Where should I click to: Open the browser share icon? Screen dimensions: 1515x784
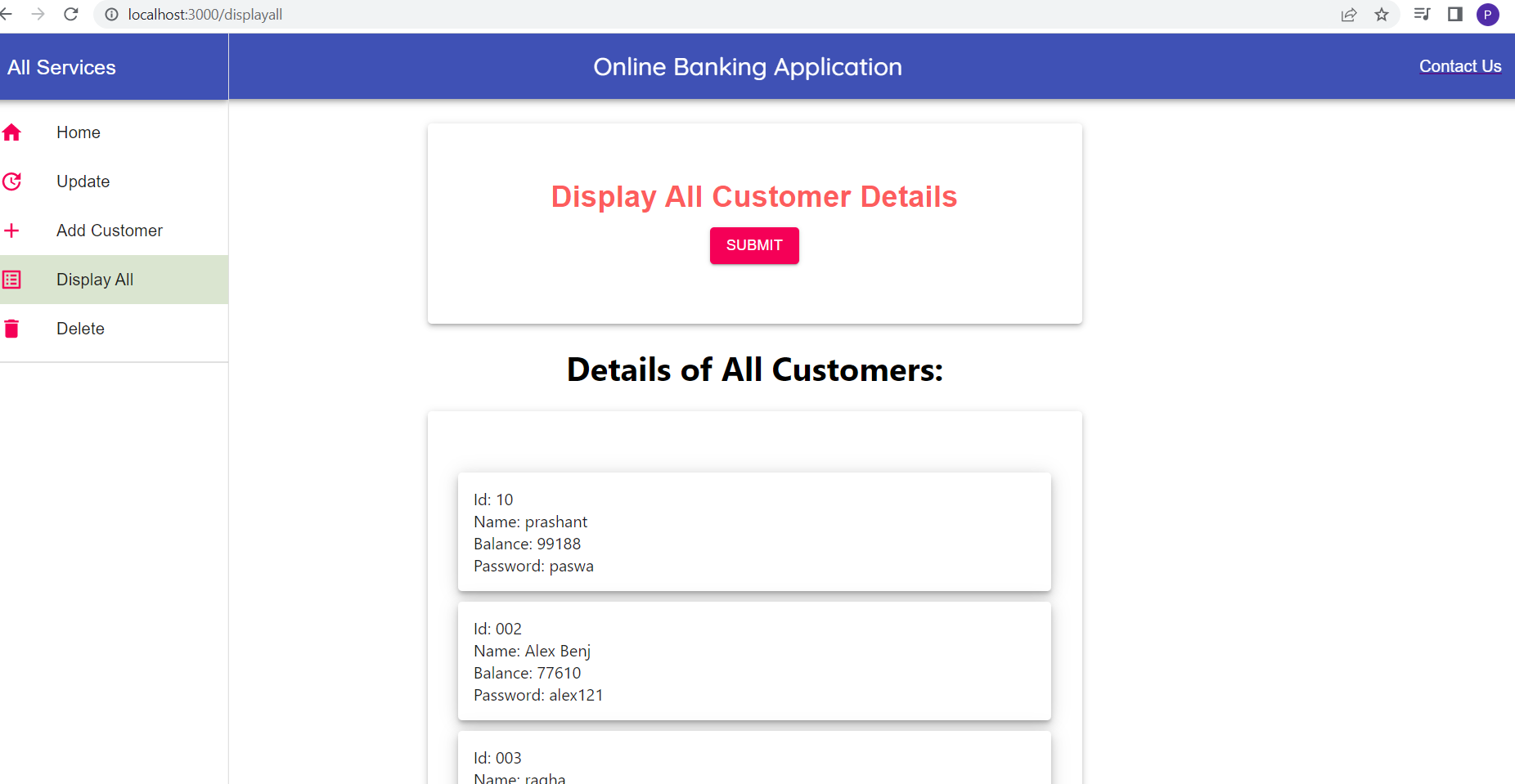click(1349, 14)
